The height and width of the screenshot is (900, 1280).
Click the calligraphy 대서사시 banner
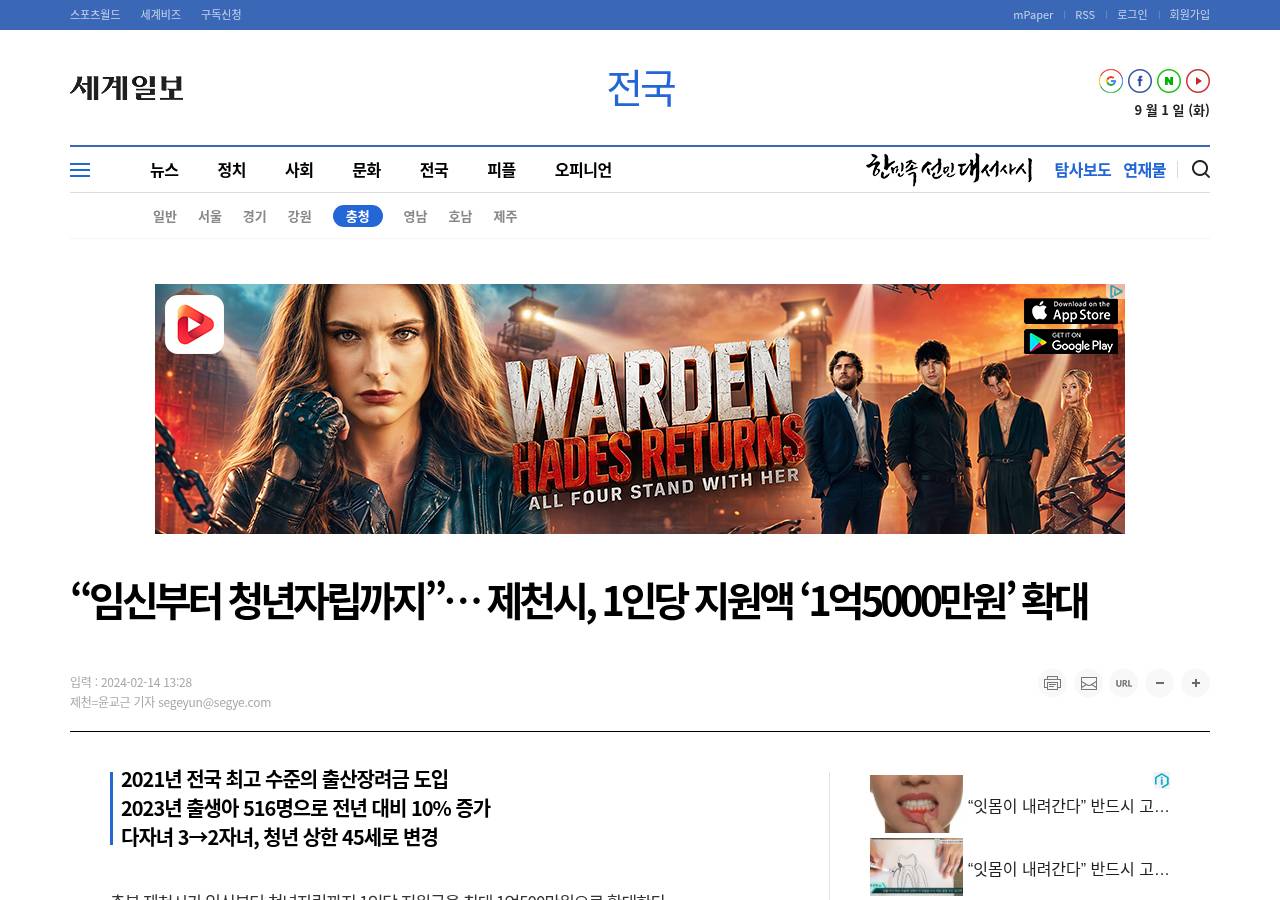949,169
